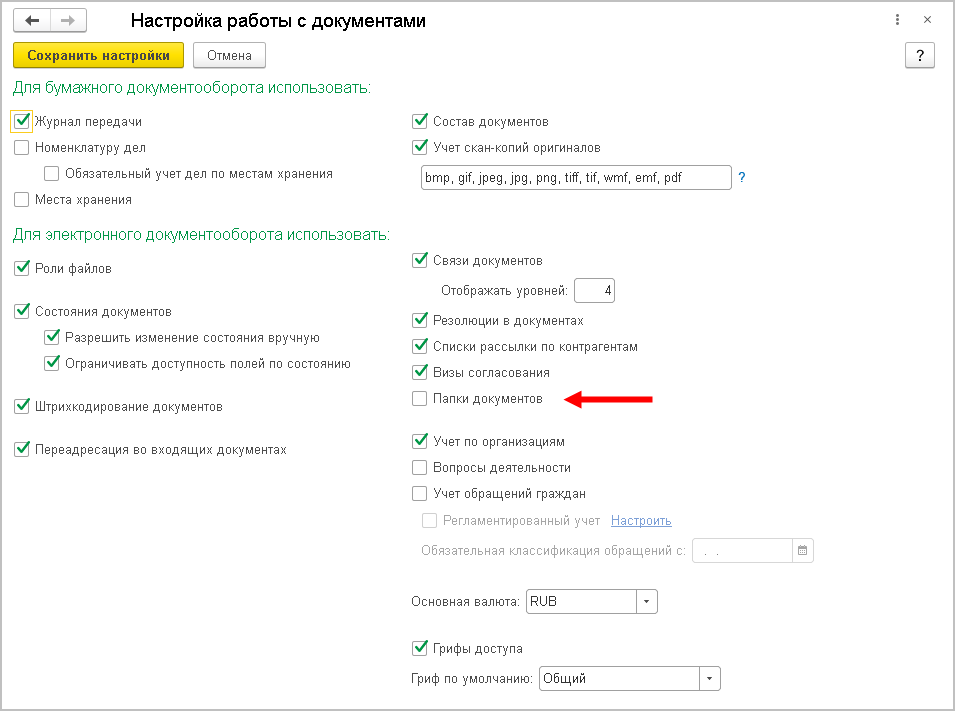Click the blue question mark beside file extensions
955x711 pixels.
pos(742,178)
